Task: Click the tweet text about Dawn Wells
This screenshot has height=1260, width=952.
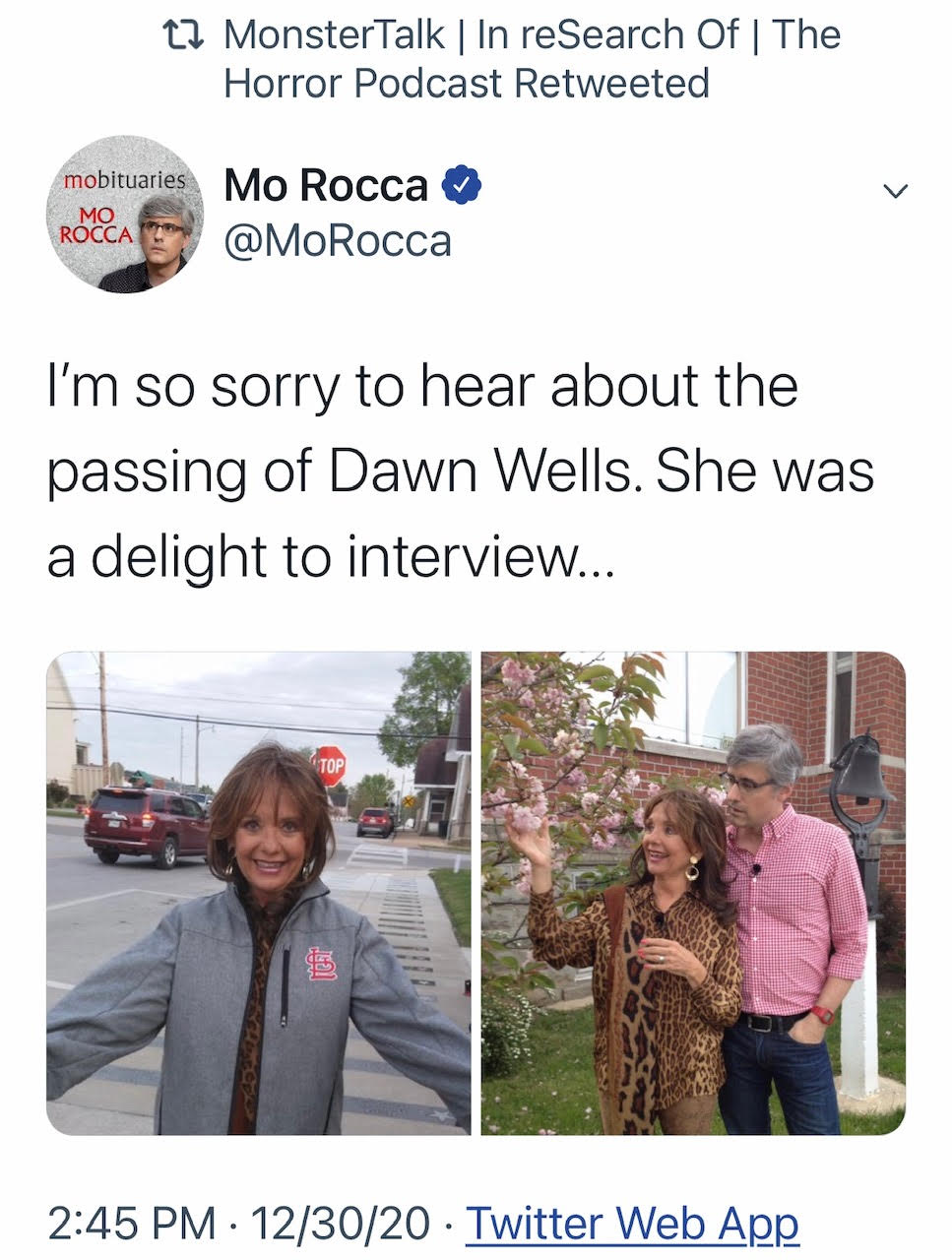Action: coord(461,471)
